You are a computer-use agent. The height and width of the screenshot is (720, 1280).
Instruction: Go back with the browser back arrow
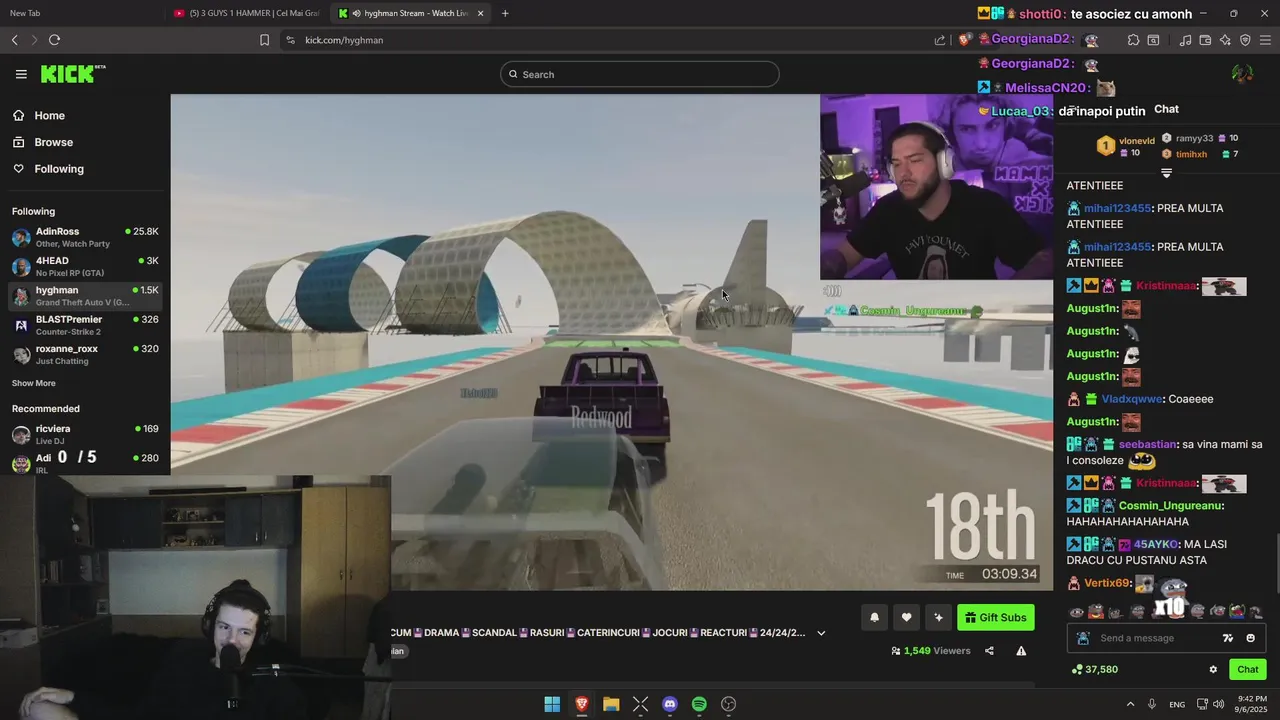15,40
